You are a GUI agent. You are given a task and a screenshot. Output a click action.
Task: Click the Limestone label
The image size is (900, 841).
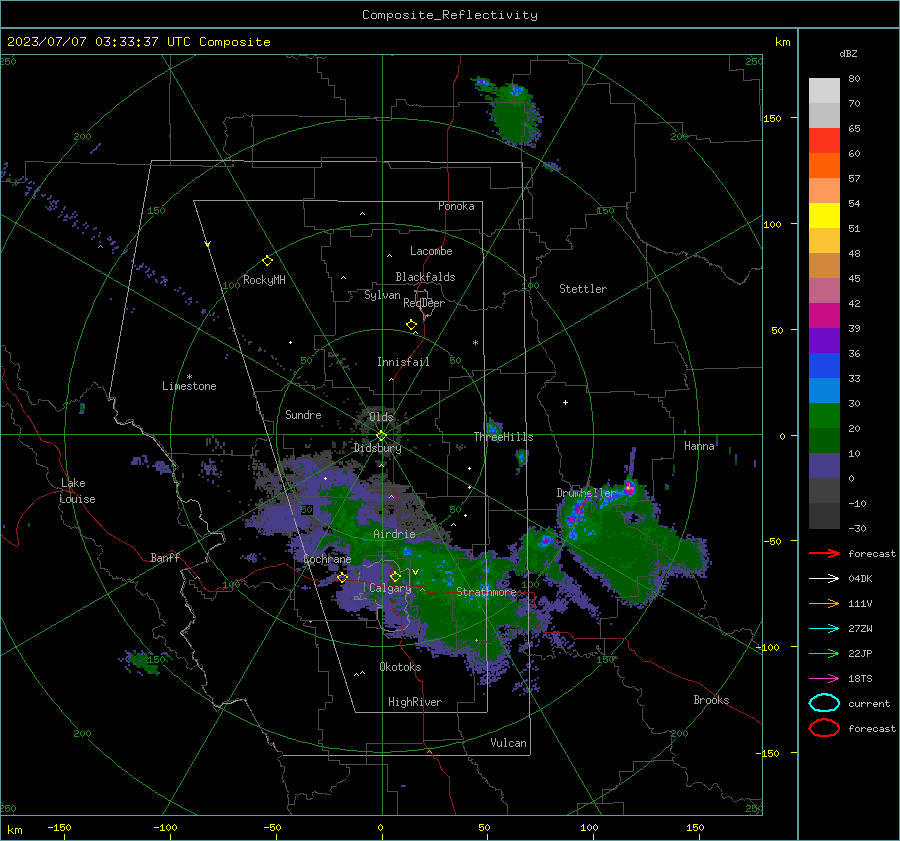pos(189,386)
